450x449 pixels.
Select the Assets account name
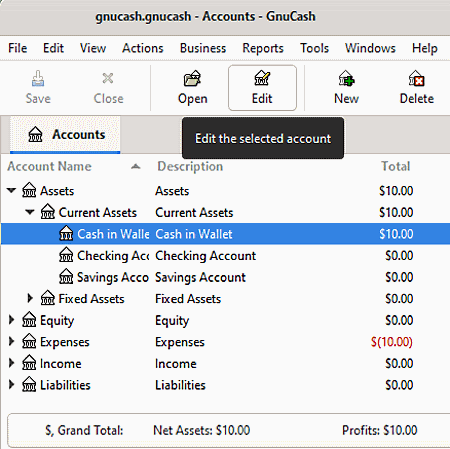57,191
